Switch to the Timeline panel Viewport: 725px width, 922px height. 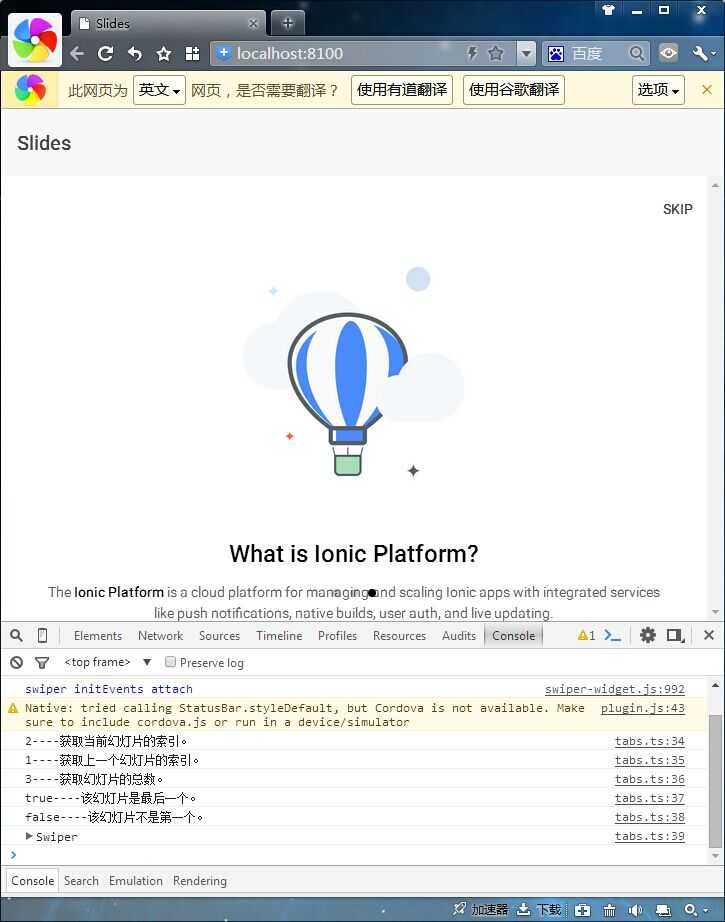[x=279, y=636]
